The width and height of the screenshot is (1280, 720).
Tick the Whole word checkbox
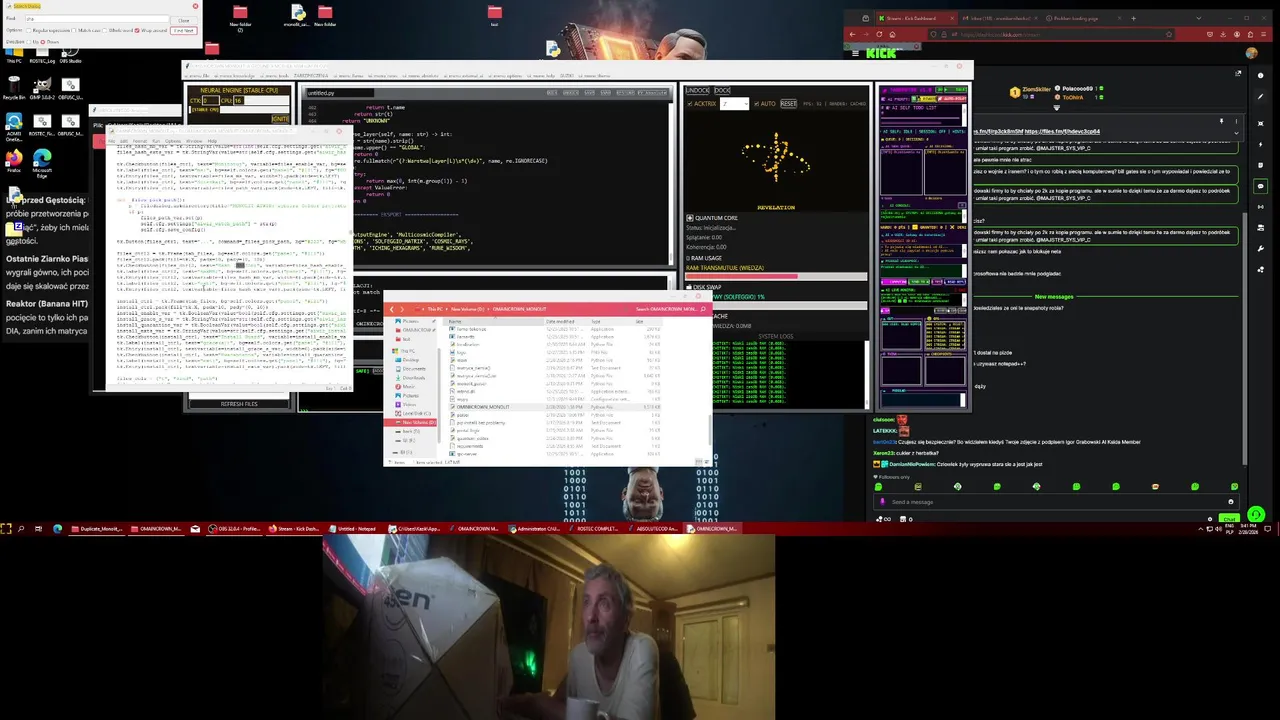(104, 30)
